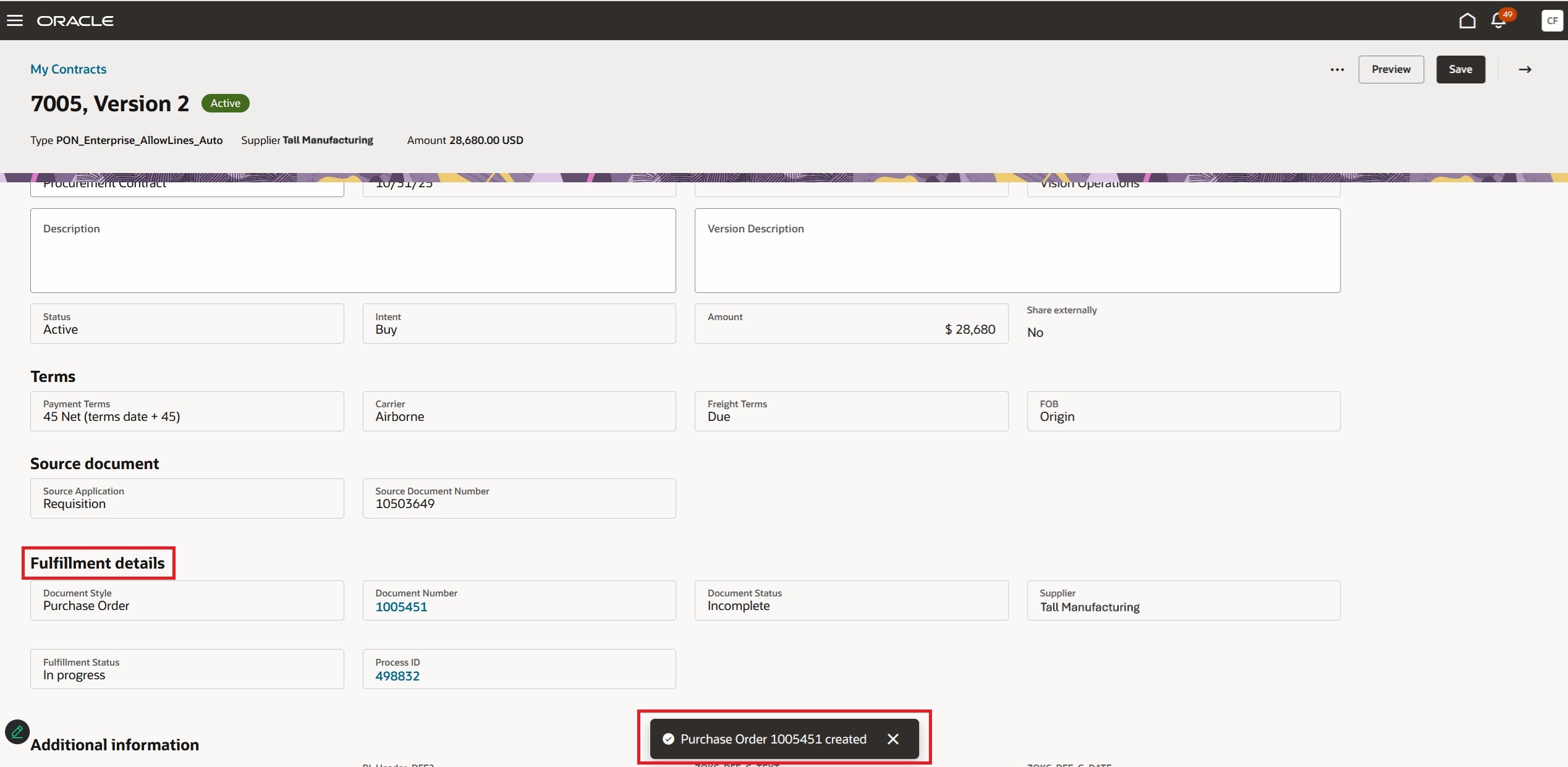Open purchase order 1005451 via its link
The image size is (1568, 767).
click(401, 607)
